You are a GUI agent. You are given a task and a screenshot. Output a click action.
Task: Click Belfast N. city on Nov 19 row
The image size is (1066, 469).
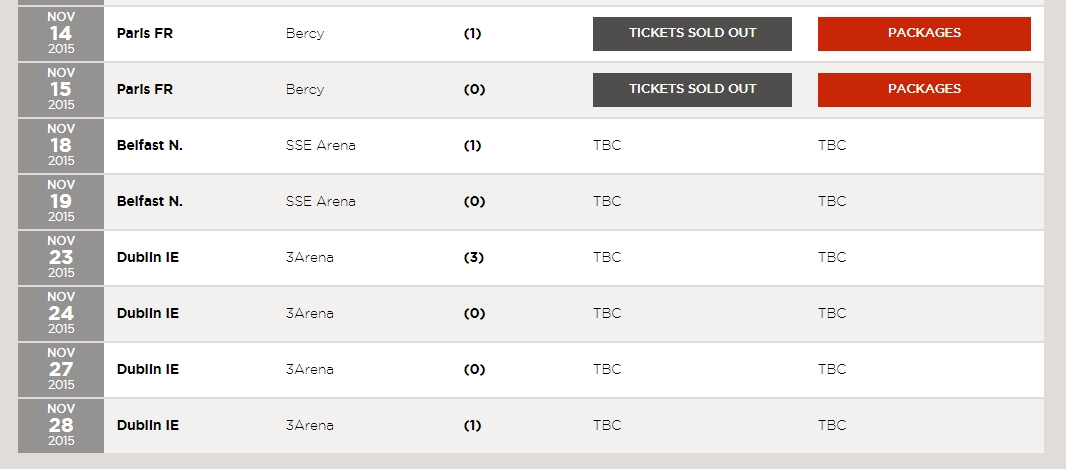(150, 201)
